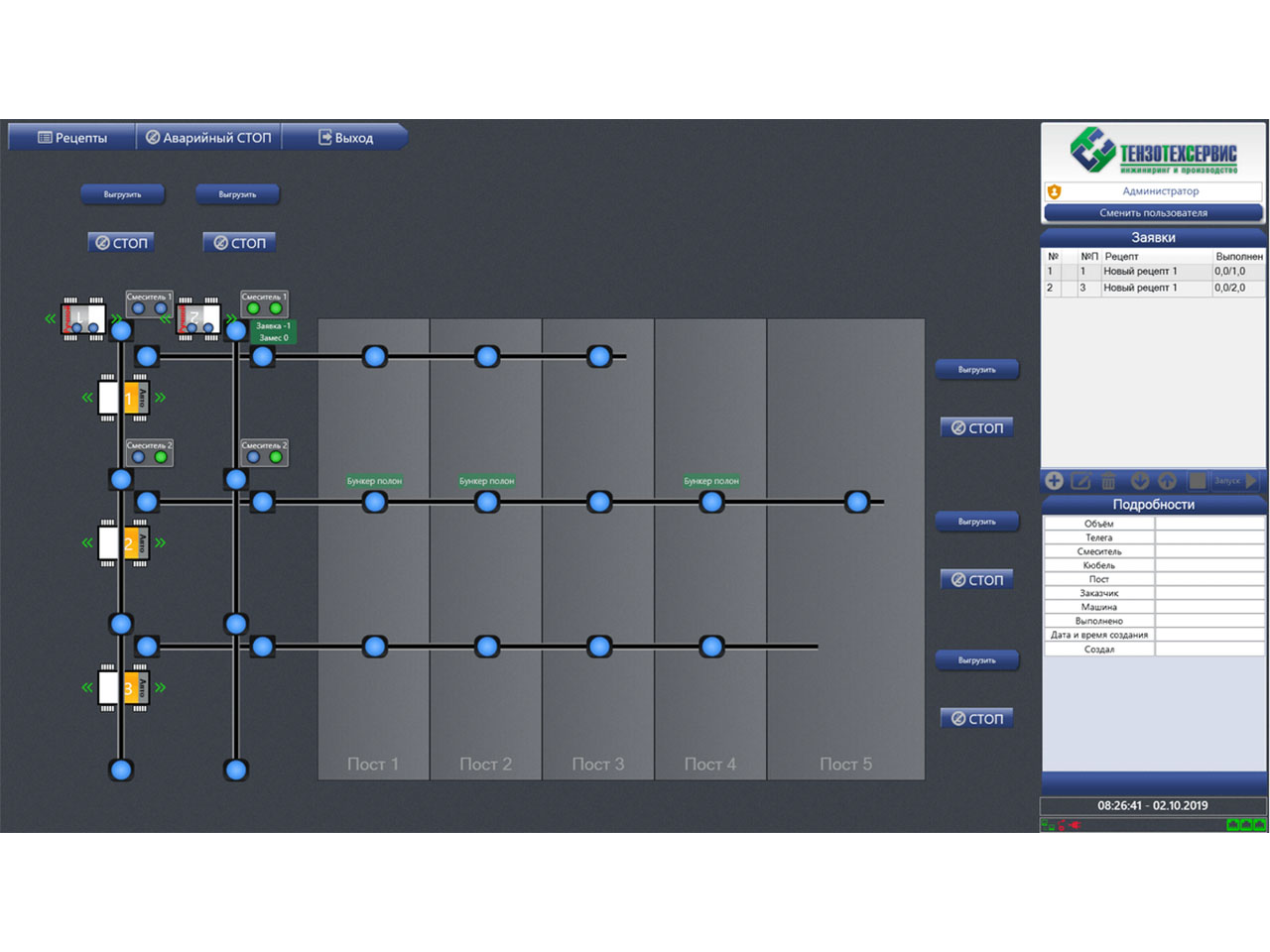Move cart 2 right with green arrows
Screen dimensions: 1270x952
[x=160, y=542]
